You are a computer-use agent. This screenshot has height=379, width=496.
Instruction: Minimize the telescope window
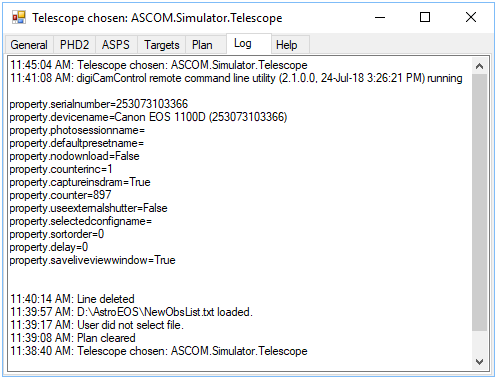click(380, 17)
